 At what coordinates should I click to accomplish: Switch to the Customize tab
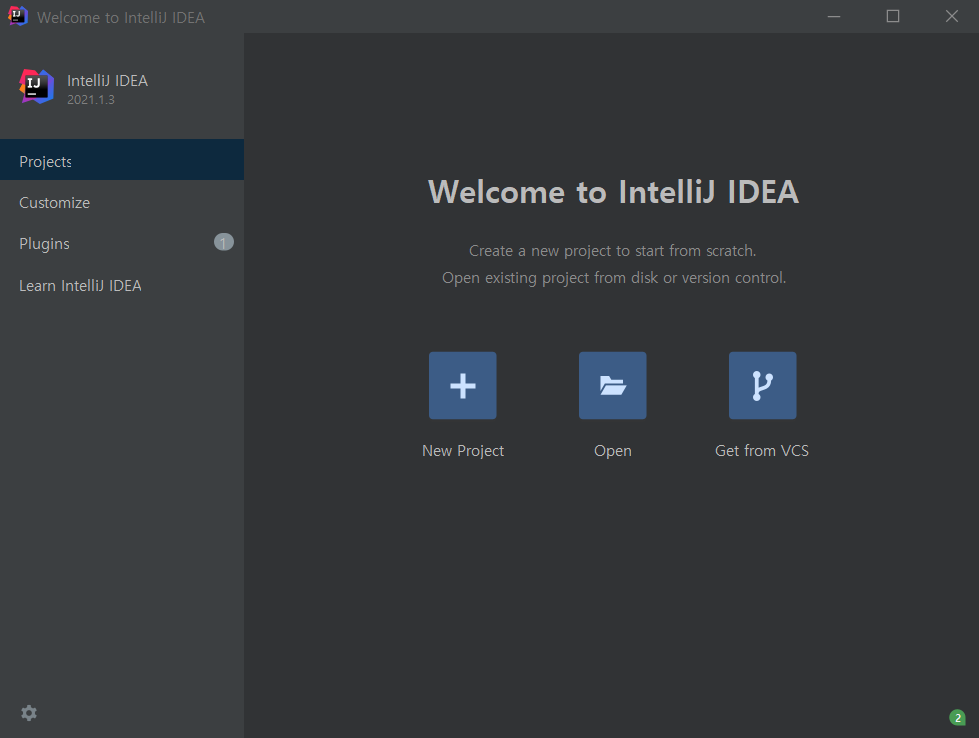click(x=122, y=202)
